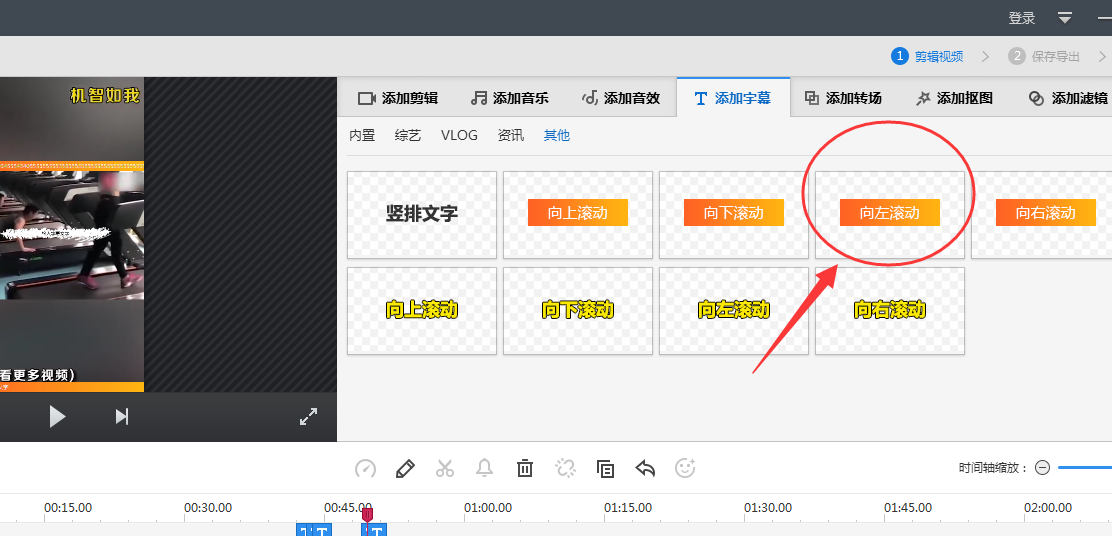Screen dimensions: 1112x536
Task: Switch to the 添加剪辑 tab
Action: coord(398,98)
